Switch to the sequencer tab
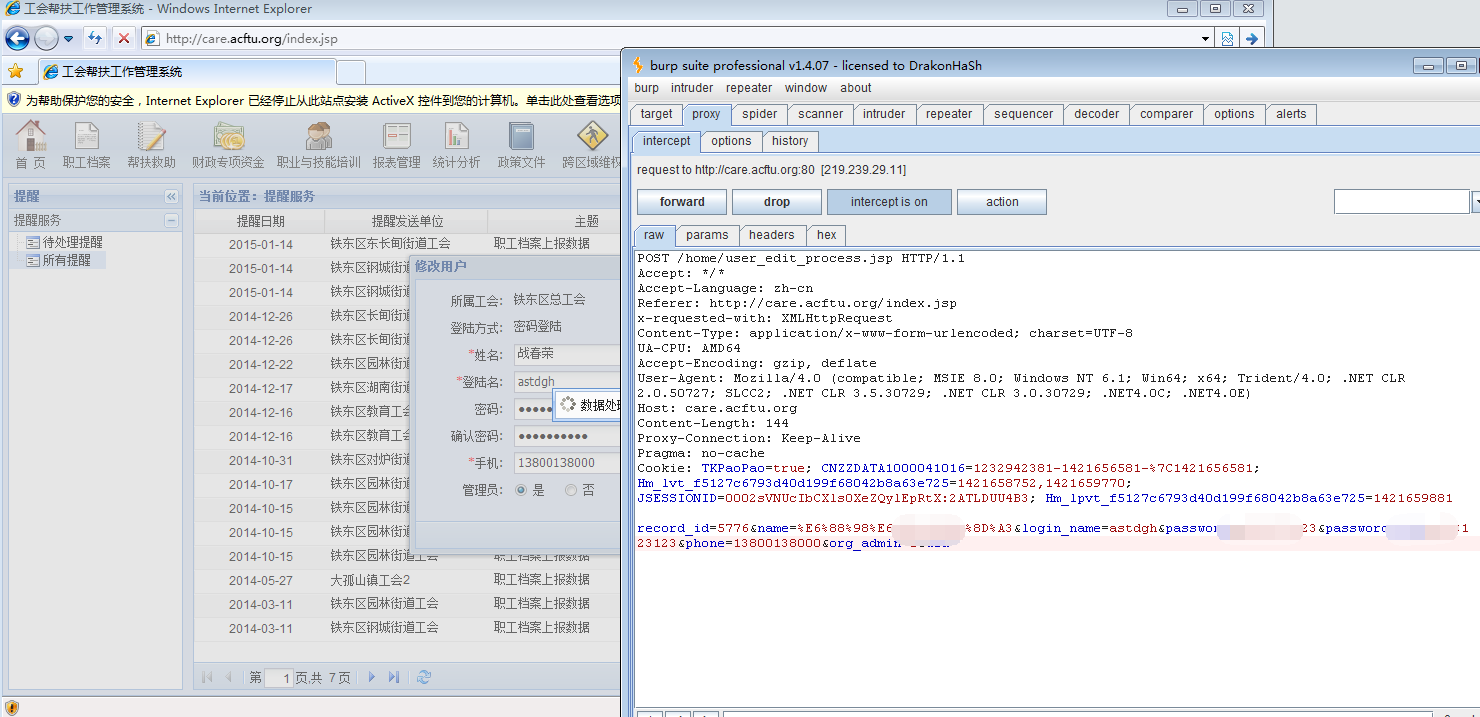 pos(1023,114)
